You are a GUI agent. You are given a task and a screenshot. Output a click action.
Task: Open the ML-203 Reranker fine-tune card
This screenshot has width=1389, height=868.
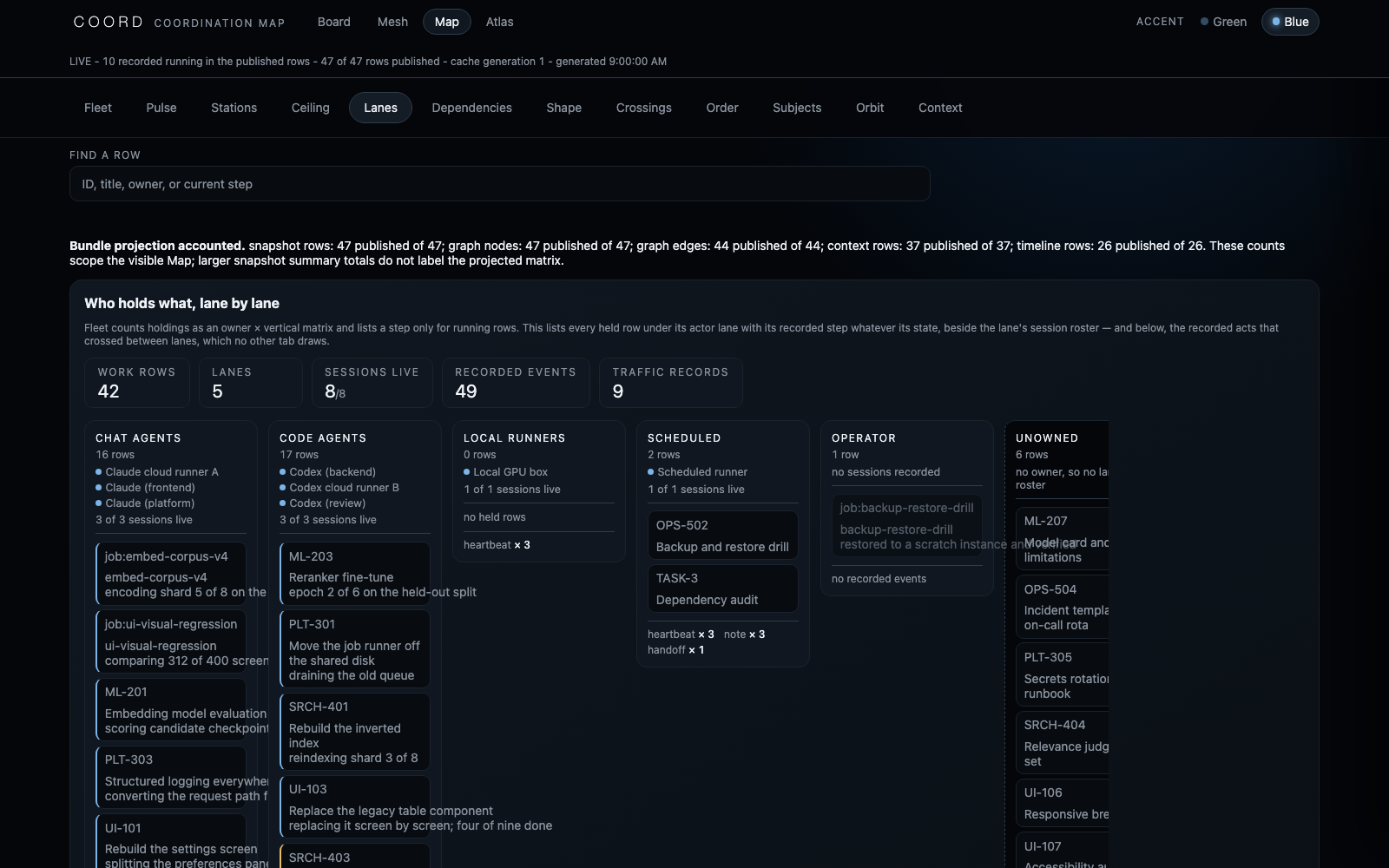point(355,574)
